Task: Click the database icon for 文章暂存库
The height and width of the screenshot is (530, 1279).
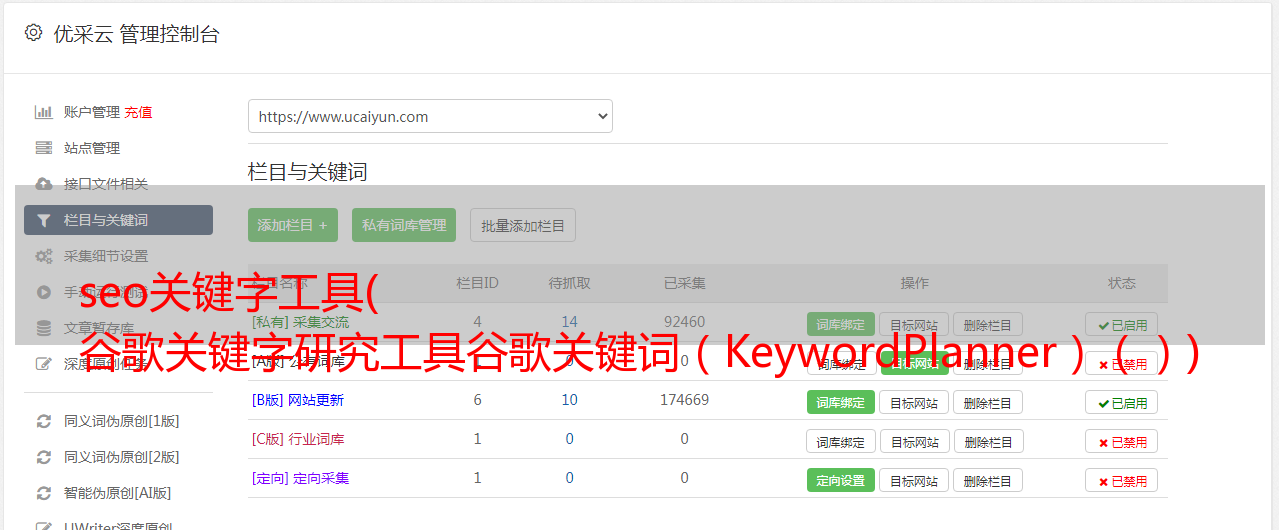Action: [x=43, y=328]
